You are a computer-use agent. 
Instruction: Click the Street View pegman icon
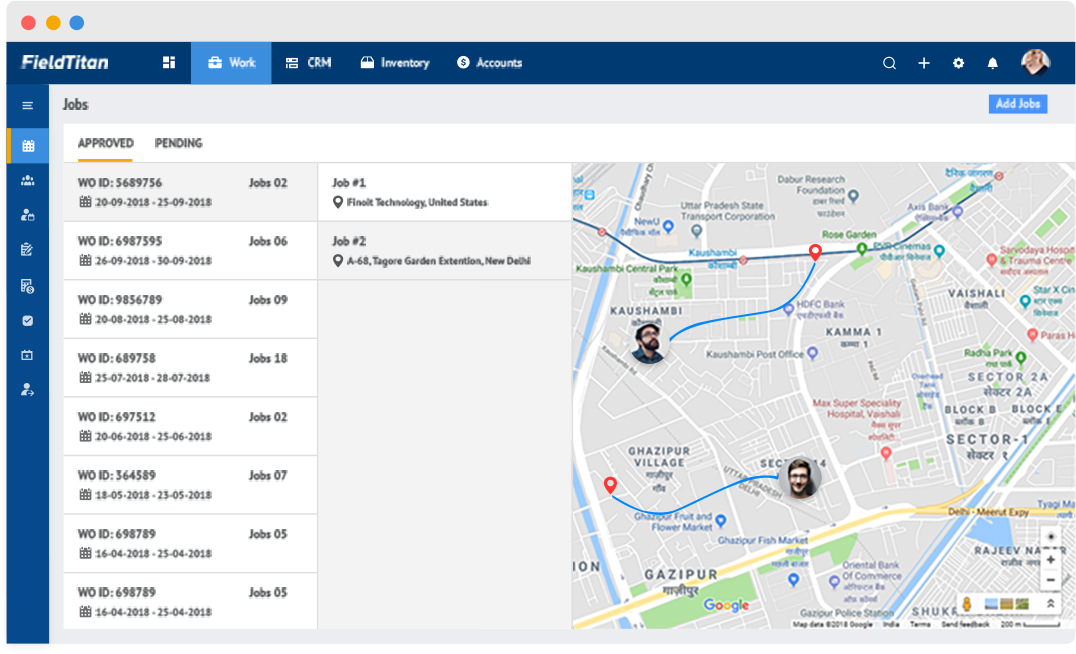pos(966,604)
